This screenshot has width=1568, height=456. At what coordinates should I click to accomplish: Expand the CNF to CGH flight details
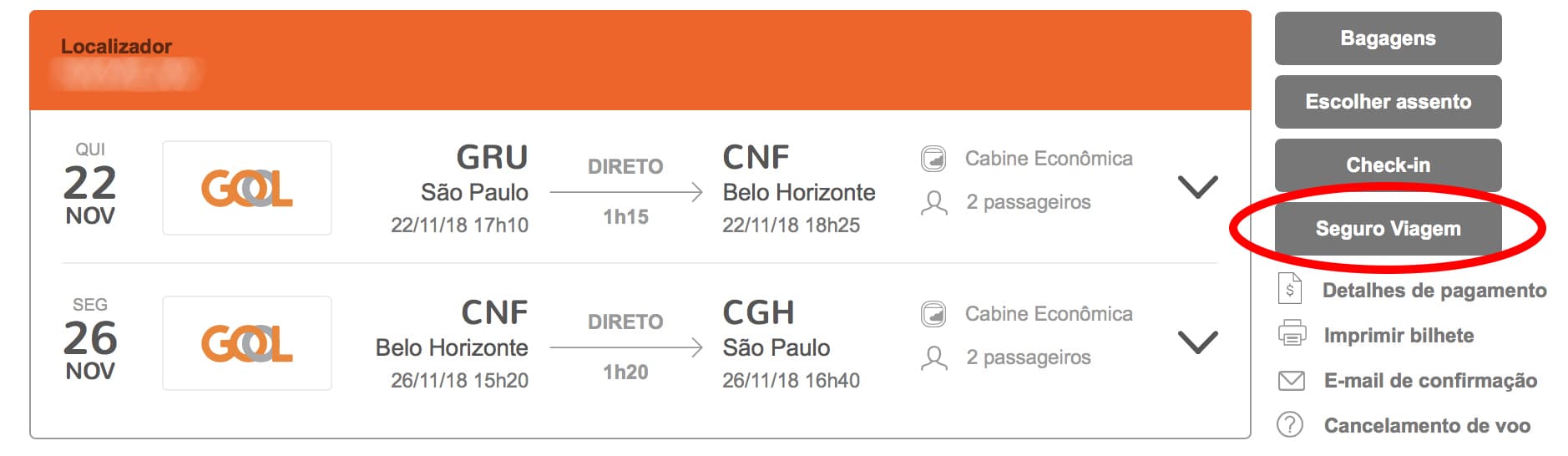pyautogui.click(x=1197, y=342)
